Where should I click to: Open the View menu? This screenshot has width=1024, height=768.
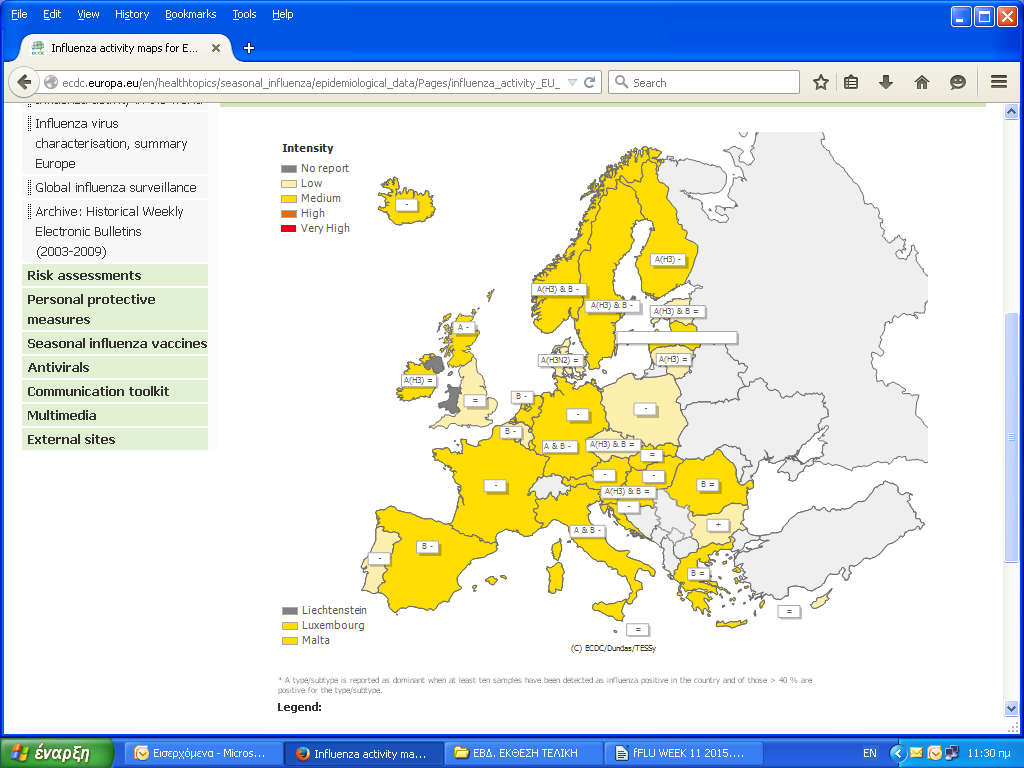88,14
